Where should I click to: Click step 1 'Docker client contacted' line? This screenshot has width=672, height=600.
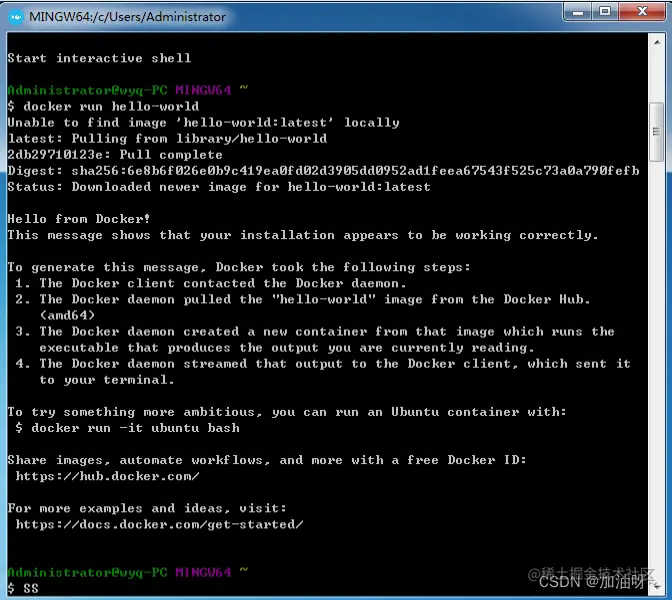[x=211, y=283]
